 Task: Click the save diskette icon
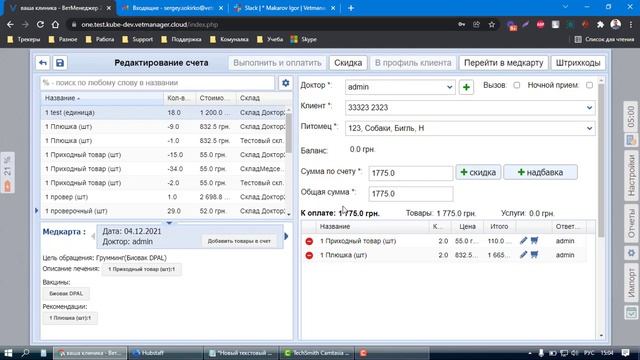click(60, 63)
